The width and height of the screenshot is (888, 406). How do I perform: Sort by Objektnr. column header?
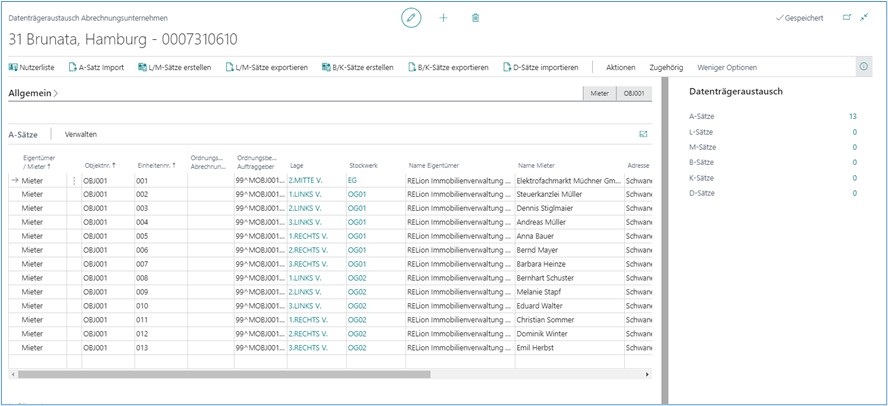[x=99, y=164]
